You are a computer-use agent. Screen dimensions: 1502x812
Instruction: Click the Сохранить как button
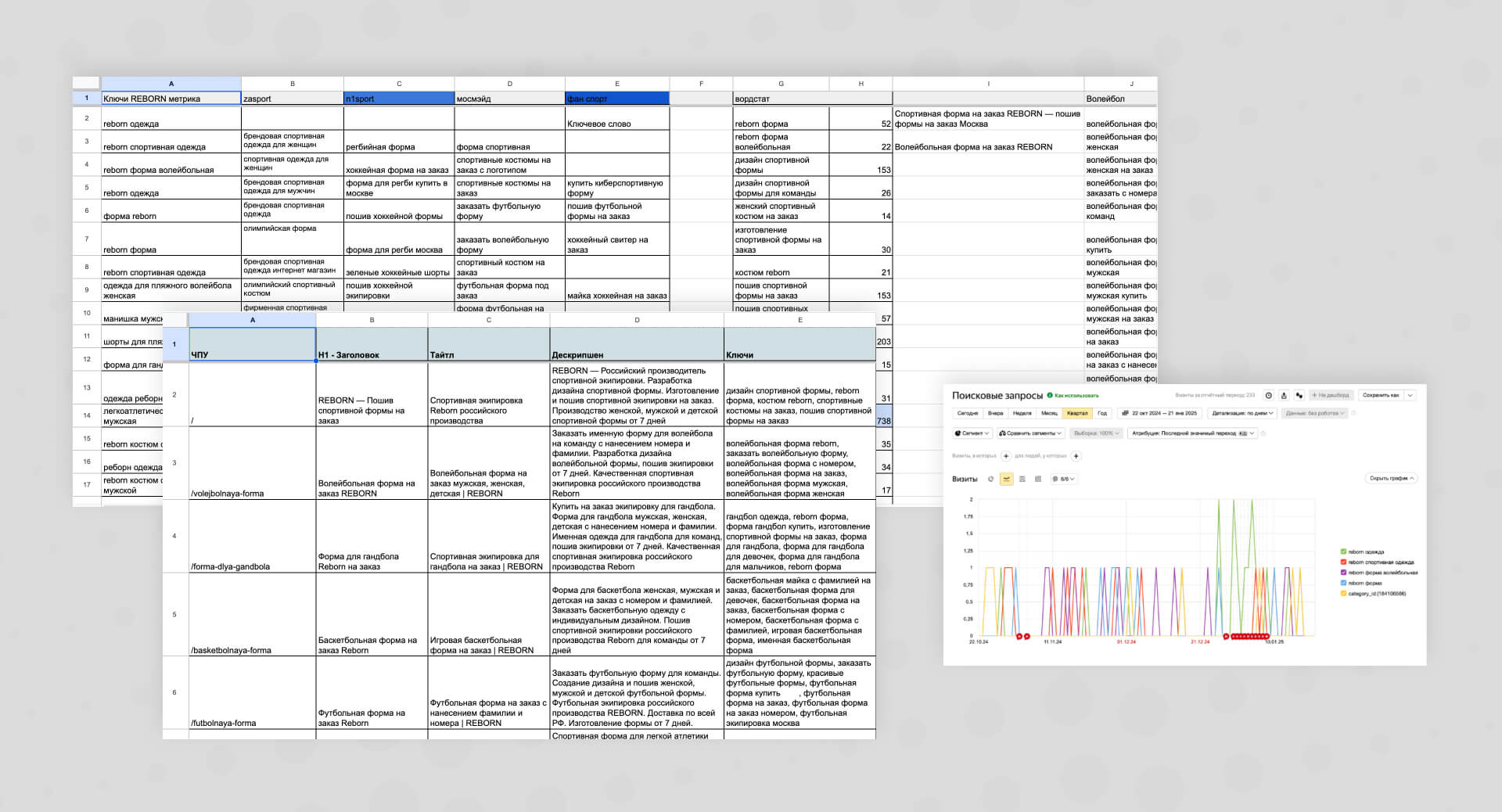pos(1382,396)
